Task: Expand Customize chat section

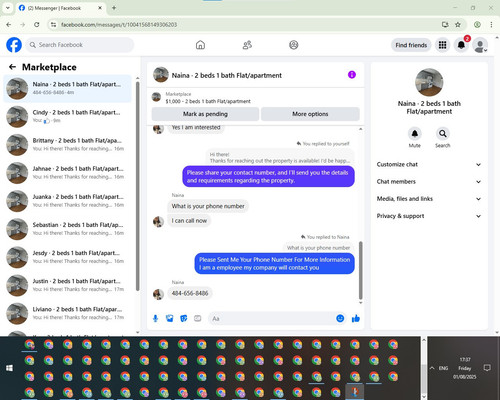Action: tap(429, 164)
